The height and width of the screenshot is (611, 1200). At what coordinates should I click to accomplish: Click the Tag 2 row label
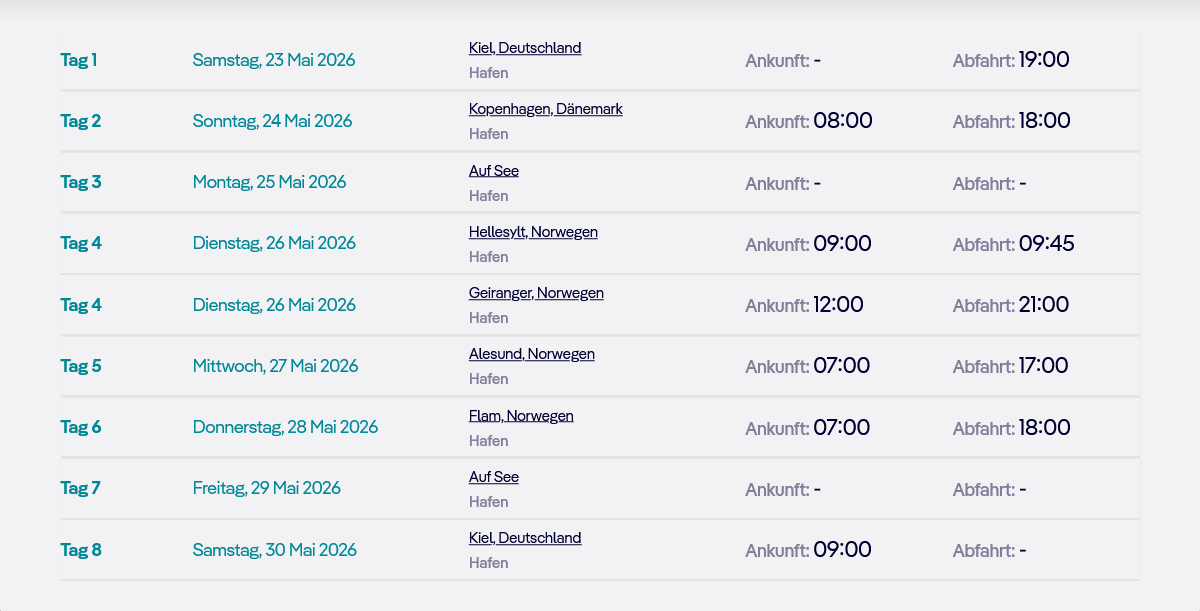click(x=80, y=121)
